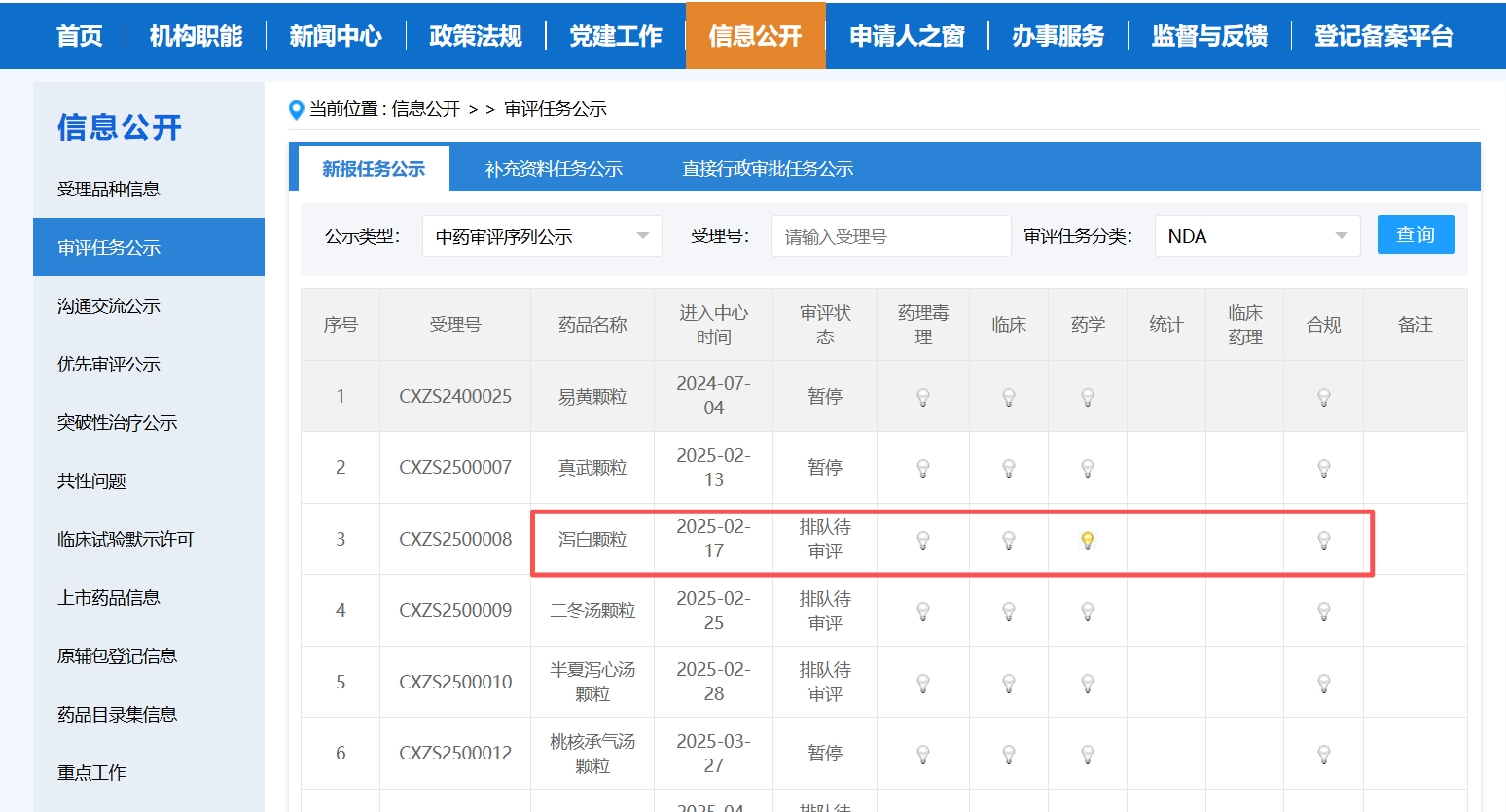The image size is (1506, 812).
Task: Click acceptance number CXZS2400025
Action: coord(455,396)
